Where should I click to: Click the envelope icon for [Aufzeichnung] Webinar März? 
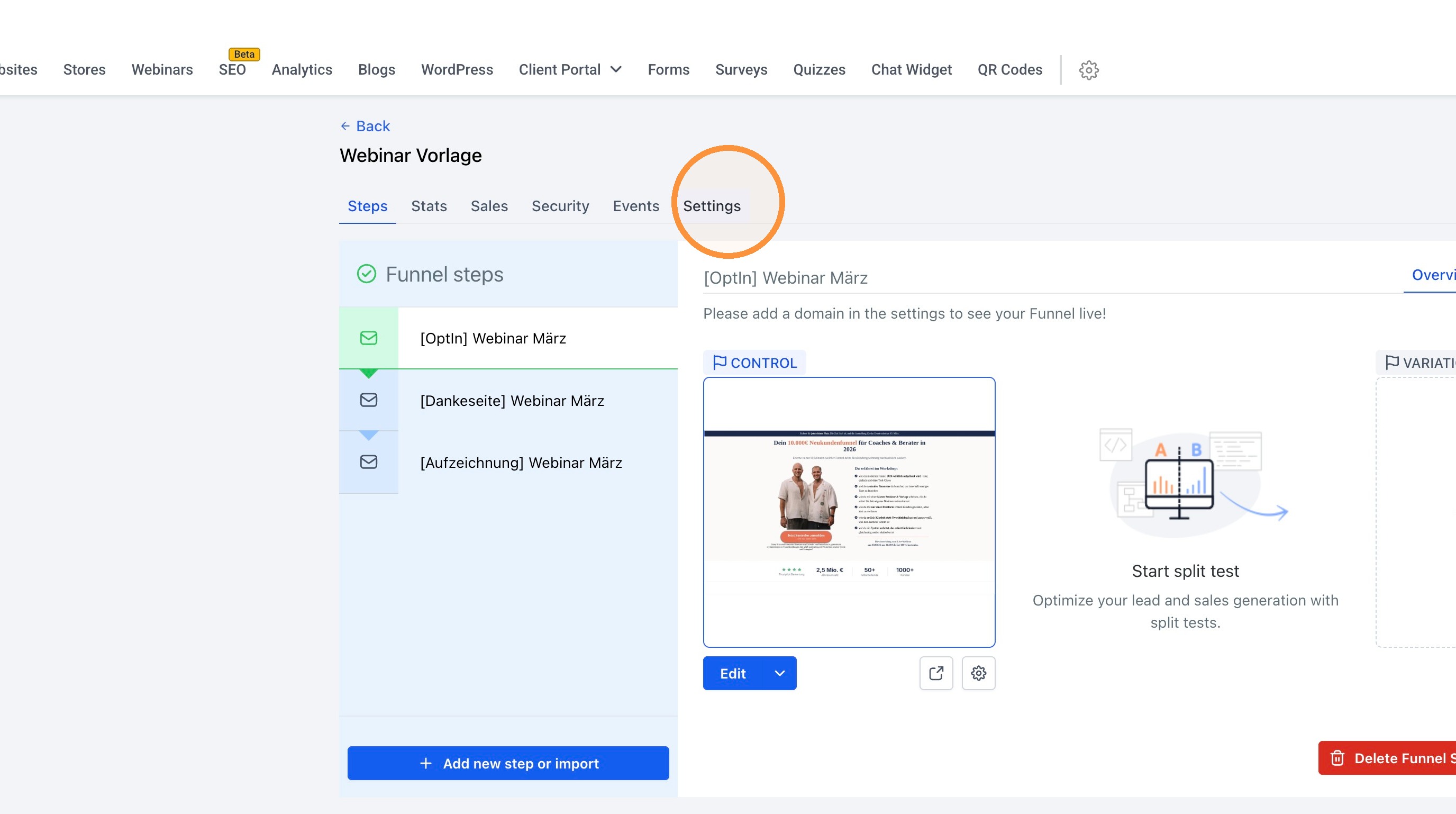(x=369, y=462)
